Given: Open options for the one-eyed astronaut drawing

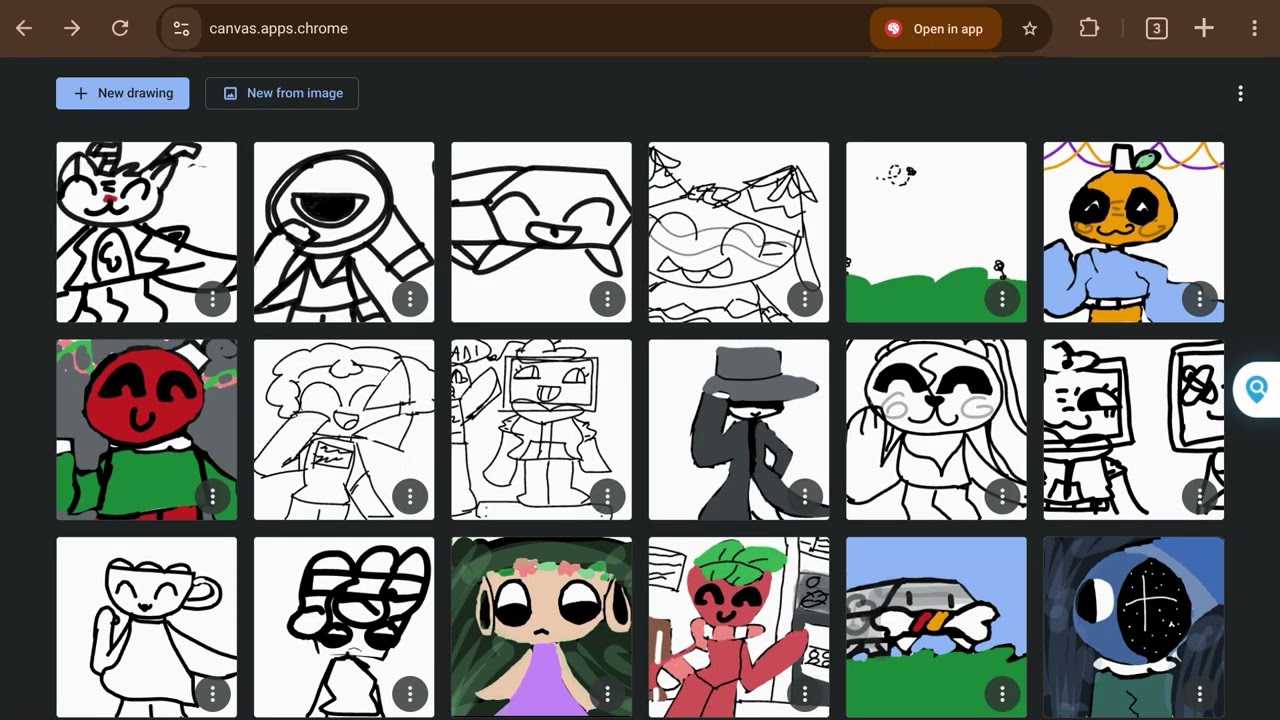Looking at the screenshot, I should (x=410, y=298).
